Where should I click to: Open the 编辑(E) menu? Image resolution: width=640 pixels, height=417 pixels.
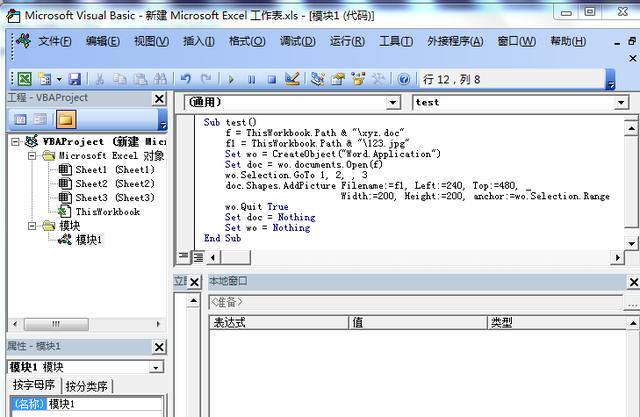103,41
